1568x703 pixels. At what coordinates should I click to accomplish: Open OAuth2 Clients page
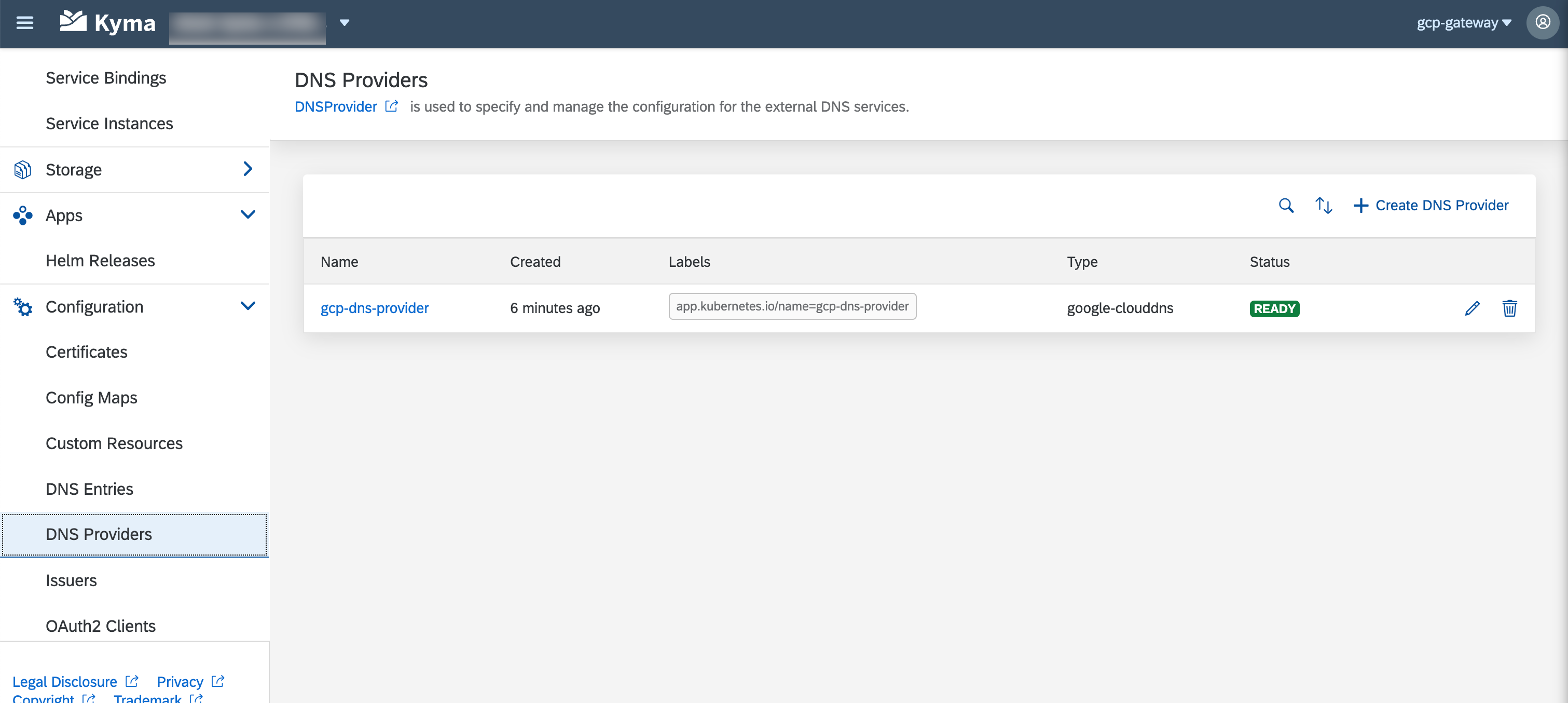pos(101,626)
